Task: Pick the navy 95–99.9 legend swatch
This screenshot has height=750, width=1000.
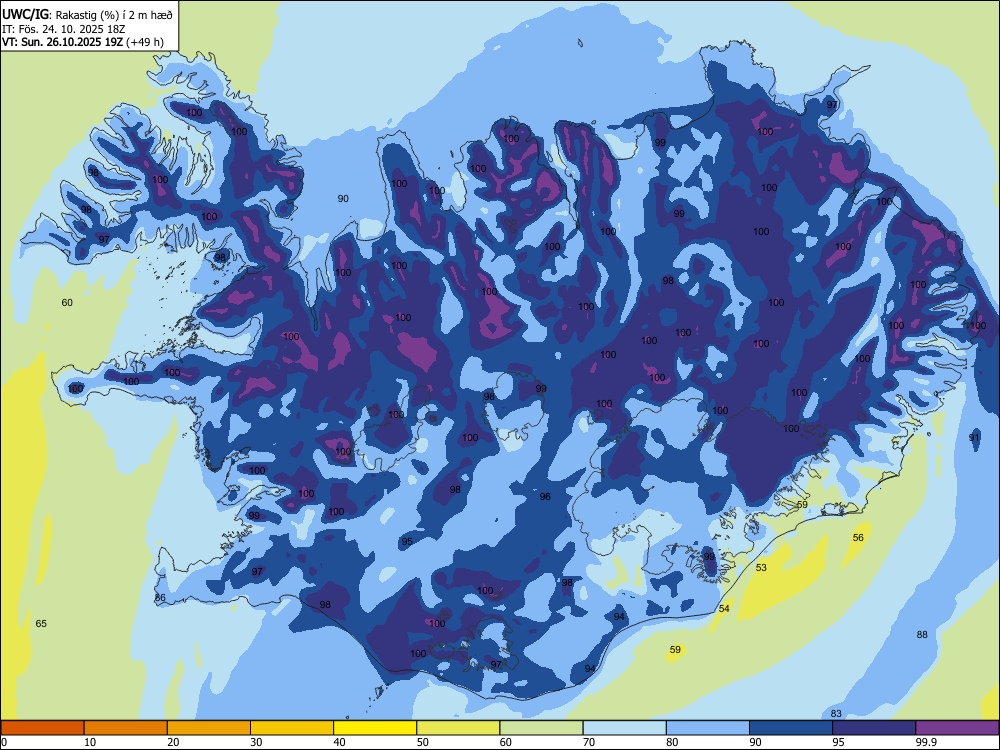Action: click(x=874, y=728)
